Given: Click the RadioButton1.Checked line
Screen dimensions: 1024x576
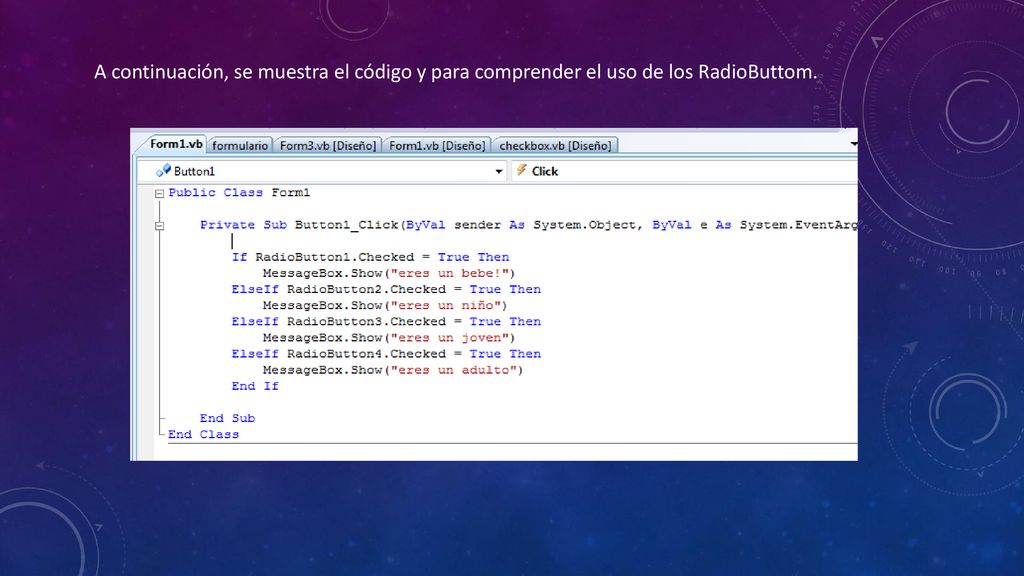Looking at the screenshot, I should point(370,257).
